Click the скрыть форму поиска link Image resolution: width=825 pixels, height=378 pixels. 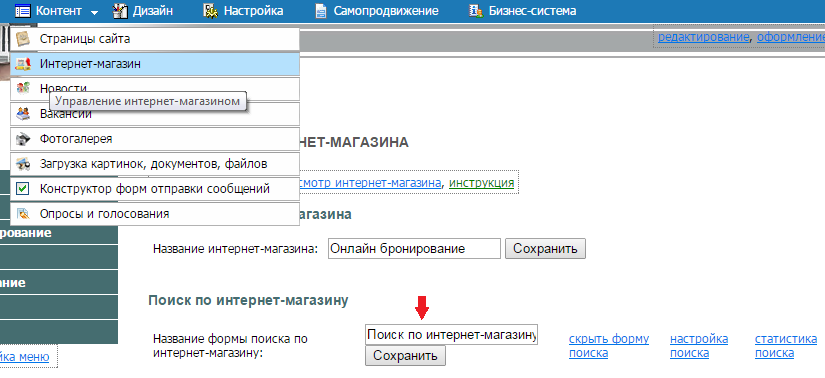tap(609, 346)
